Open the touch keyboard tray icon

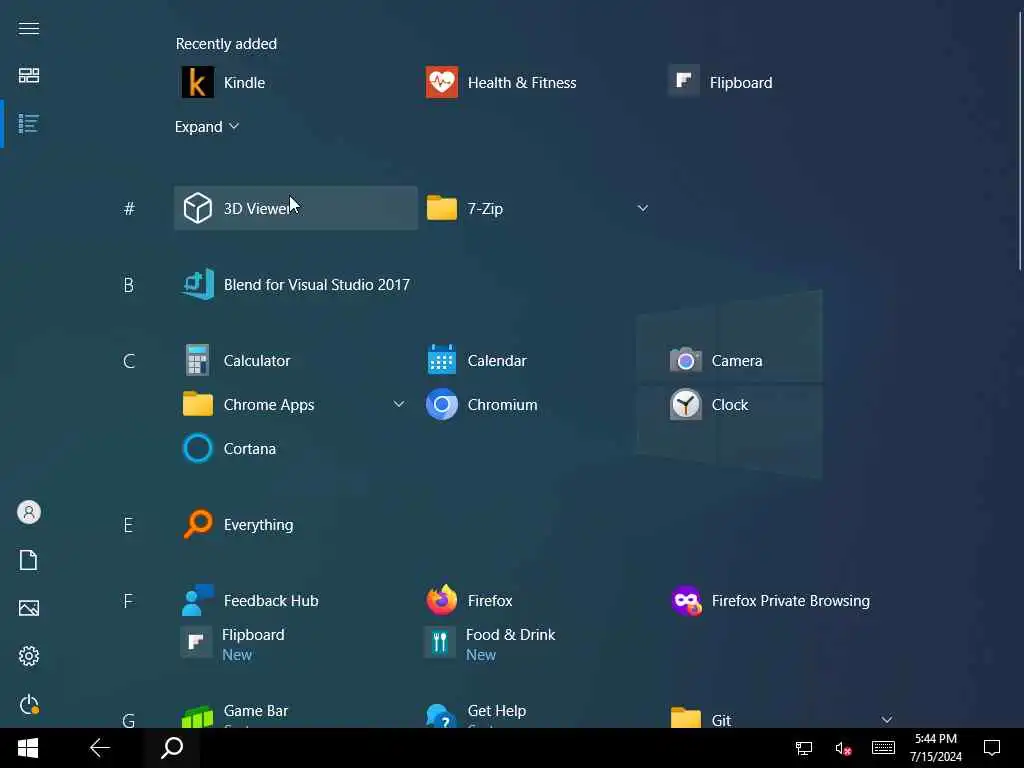click(x=883, y=748)
